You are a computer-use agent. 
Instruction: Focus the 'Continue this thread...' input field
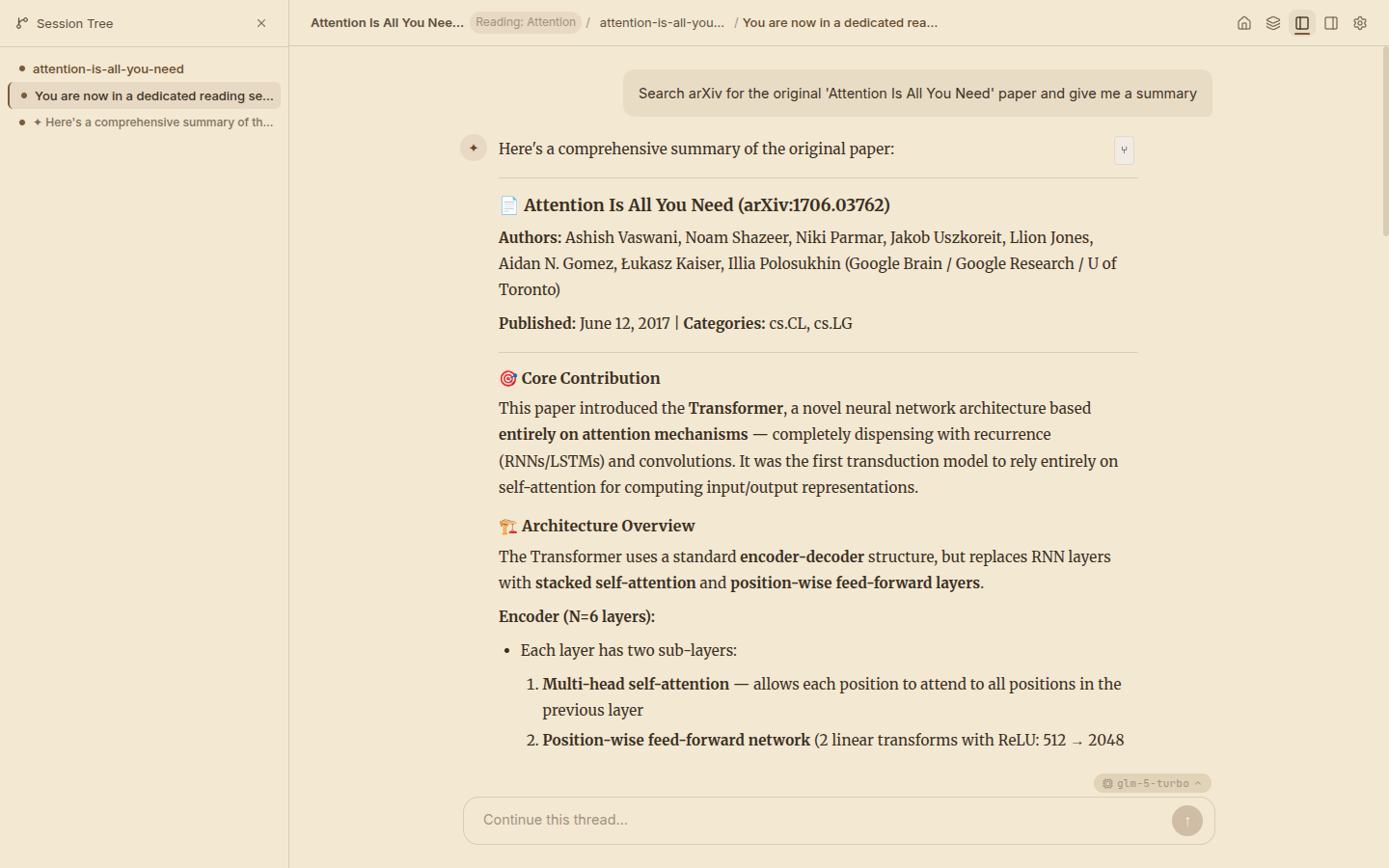click(820, 820)
